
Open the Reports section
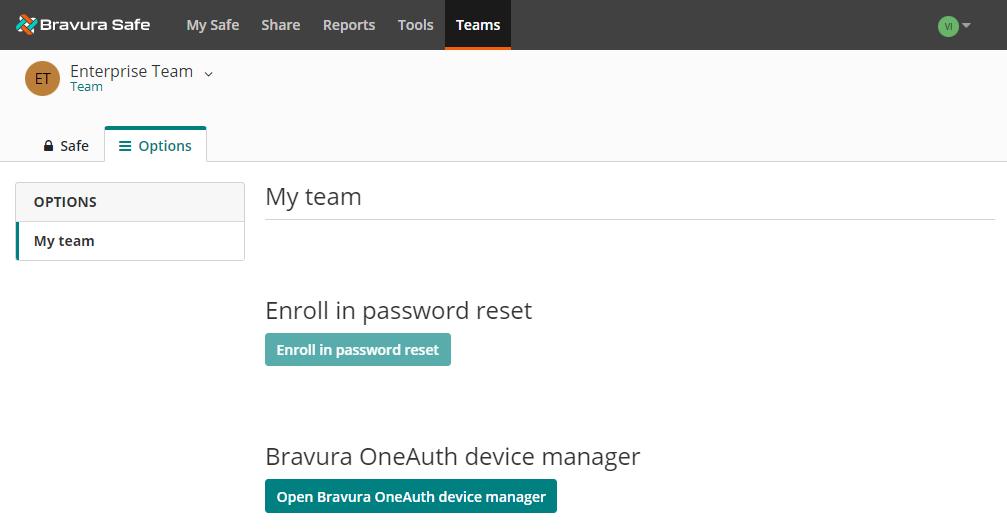tap(349, 25)
